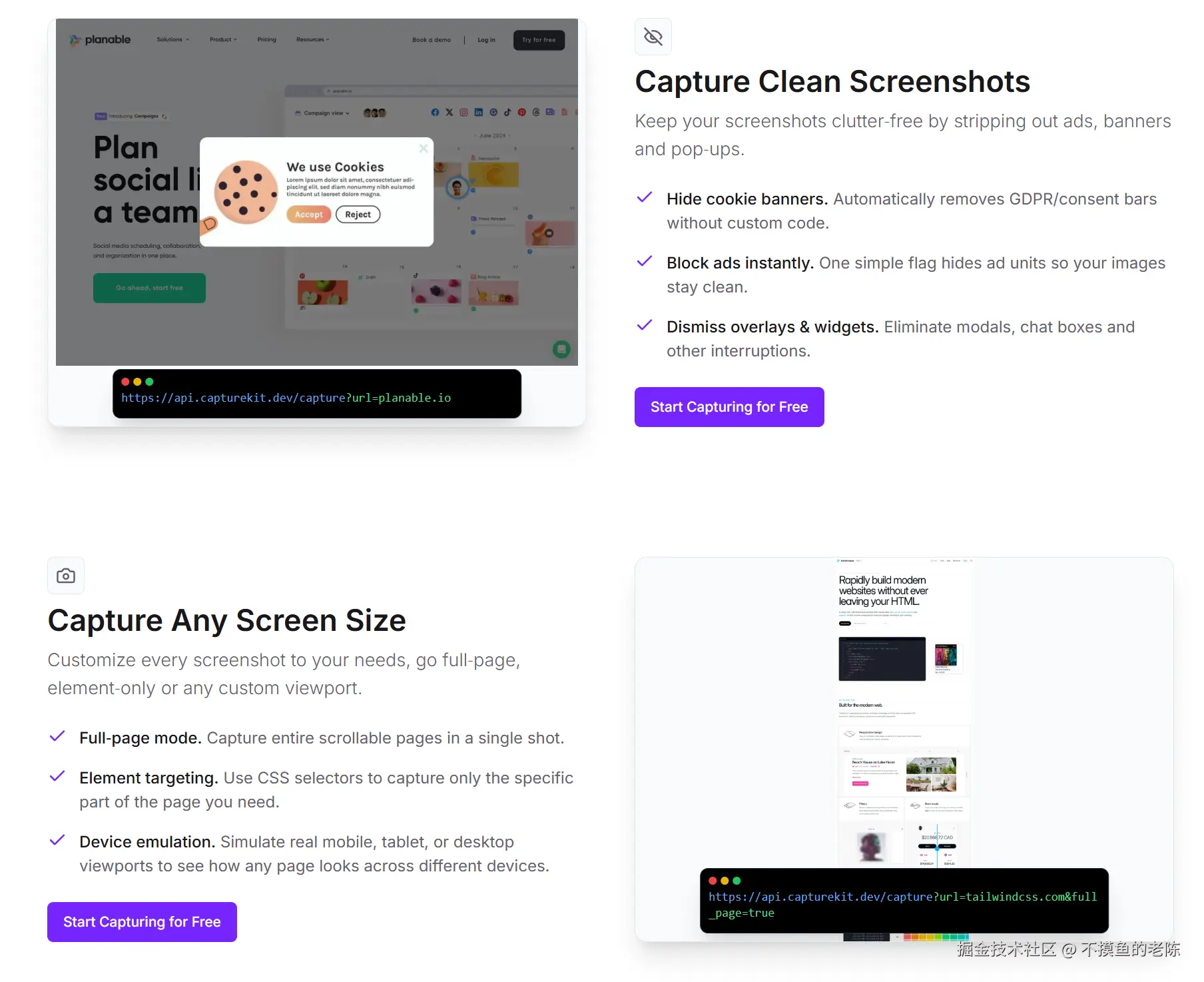Viewport: 1204px width, 982px height.
Task: Click the camera icon above Capture Any Screen Size
Action: point(66,576)
